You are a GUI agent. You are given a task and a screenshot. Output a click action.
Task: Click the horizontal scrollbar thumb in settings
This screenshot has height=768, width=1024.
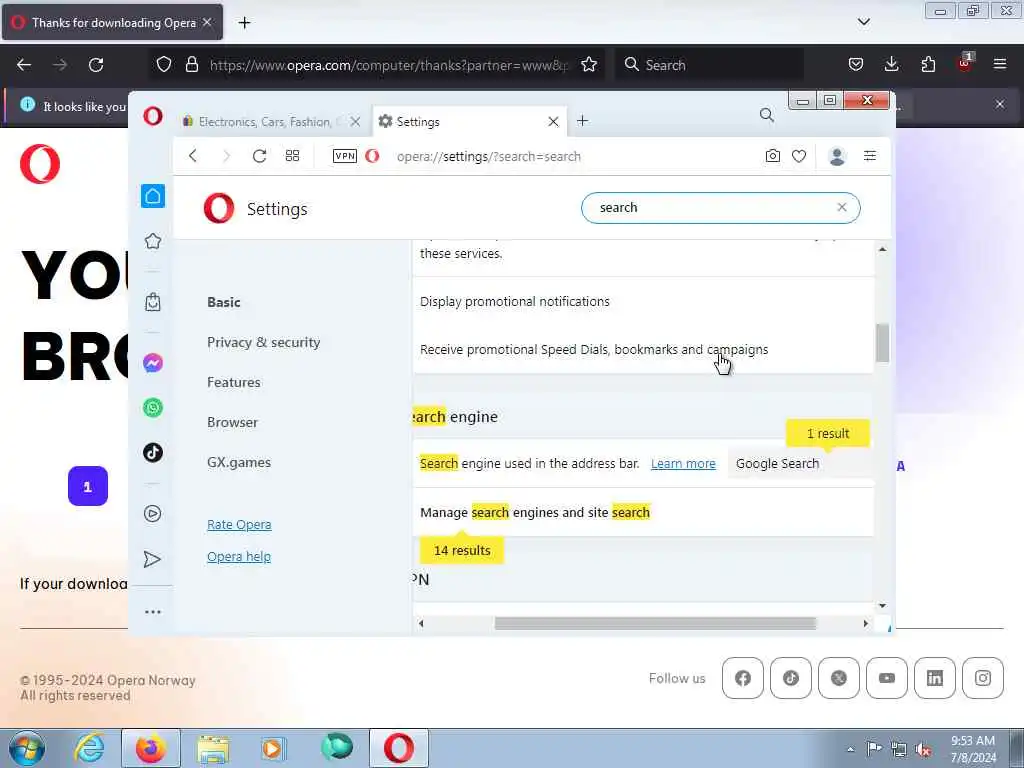click(655, 624)
